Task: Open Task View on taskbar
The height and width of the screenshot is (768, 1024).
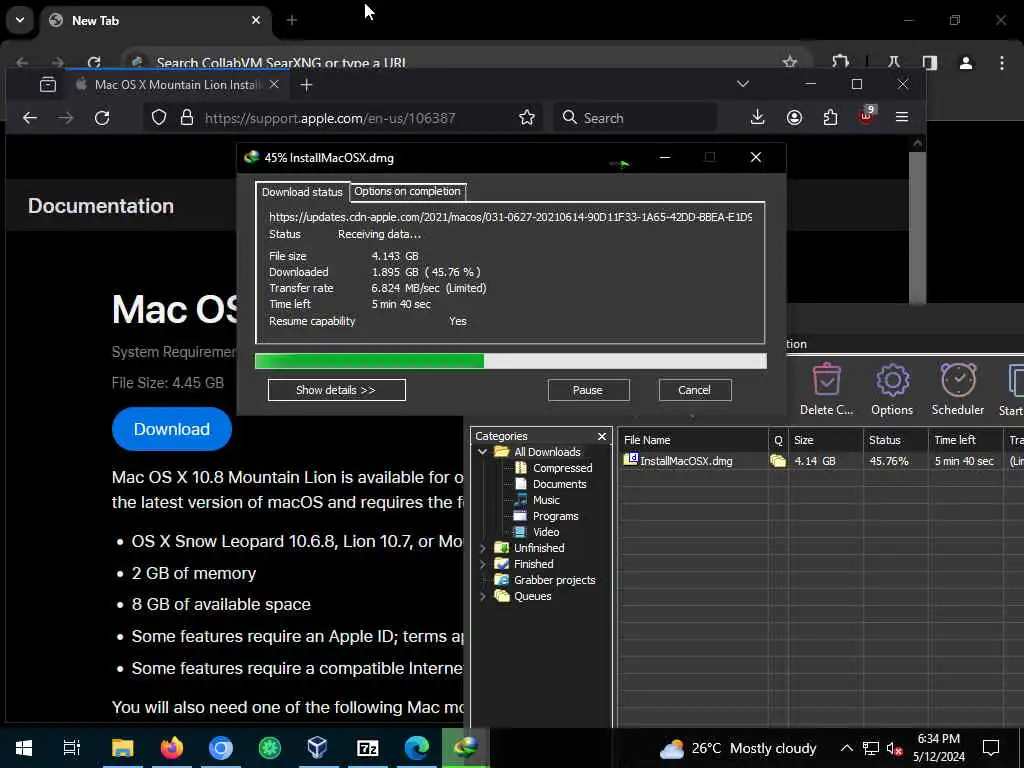Action: 72,748
